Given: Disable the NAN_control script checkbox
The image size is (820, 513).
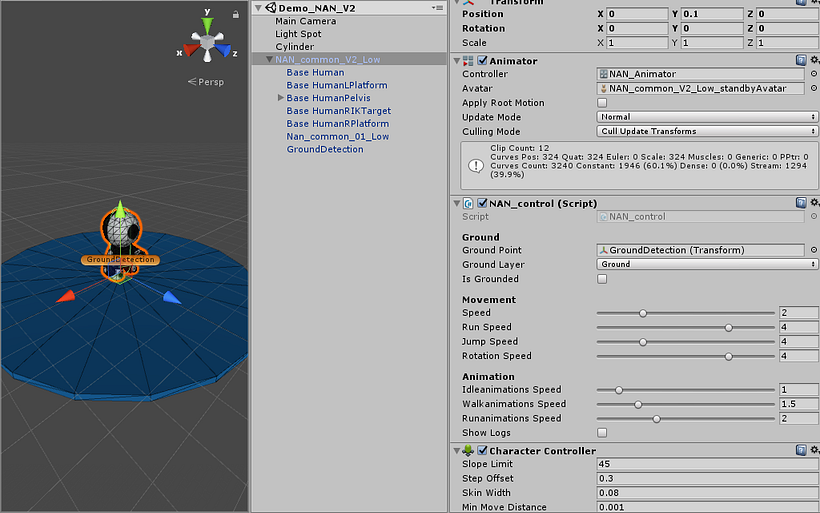Looking at the screenshot, I should [483, 203].
